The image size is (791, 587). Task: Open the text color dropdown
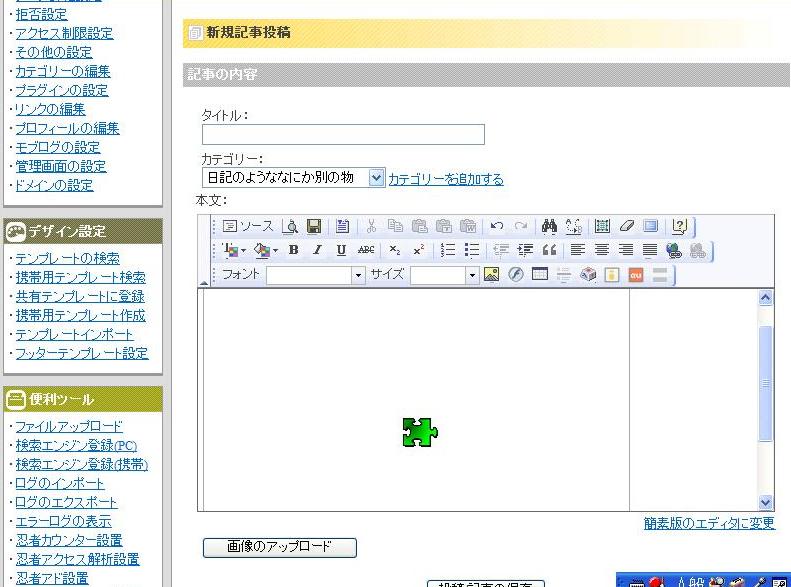coord(234,250)
